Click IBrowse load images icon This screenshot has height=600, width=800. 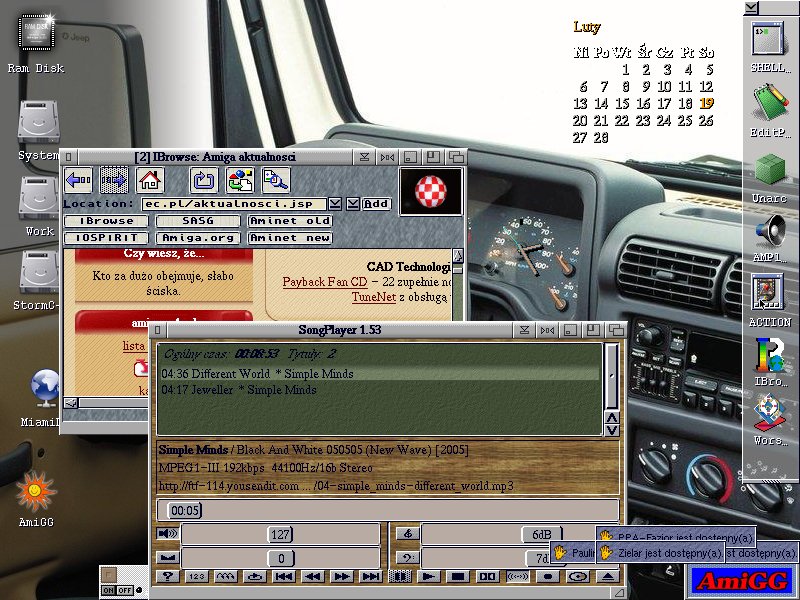point(240,180)
